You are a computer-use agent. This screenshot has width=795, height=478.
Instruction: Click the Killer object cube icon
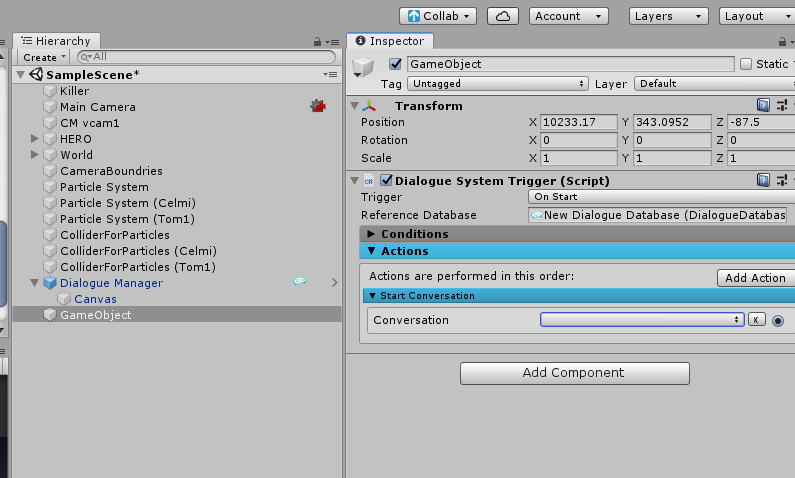click(50, 91)
